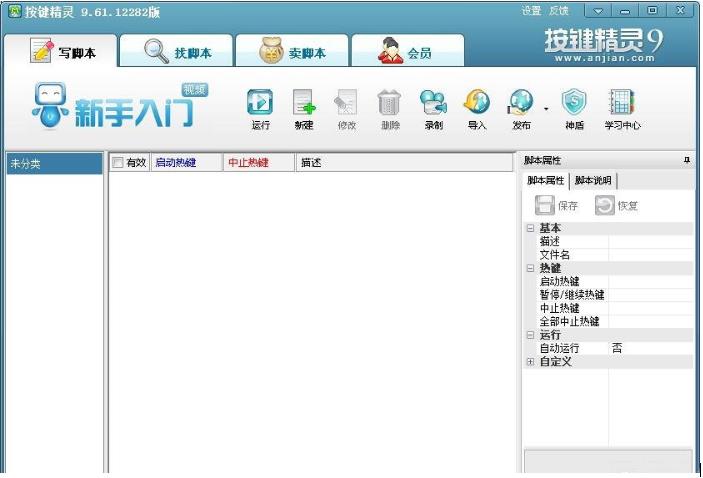The image size is (703, 478).
Task: Toggle the 有效 checkbox in list header
Action: pos(118,163)
